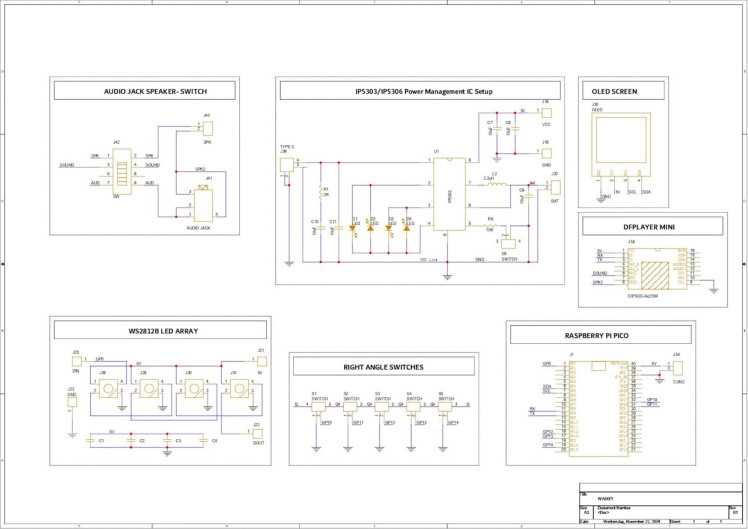
Task: Select inductor L2 2.2uH symbol
Action: (x=497, y=184)
